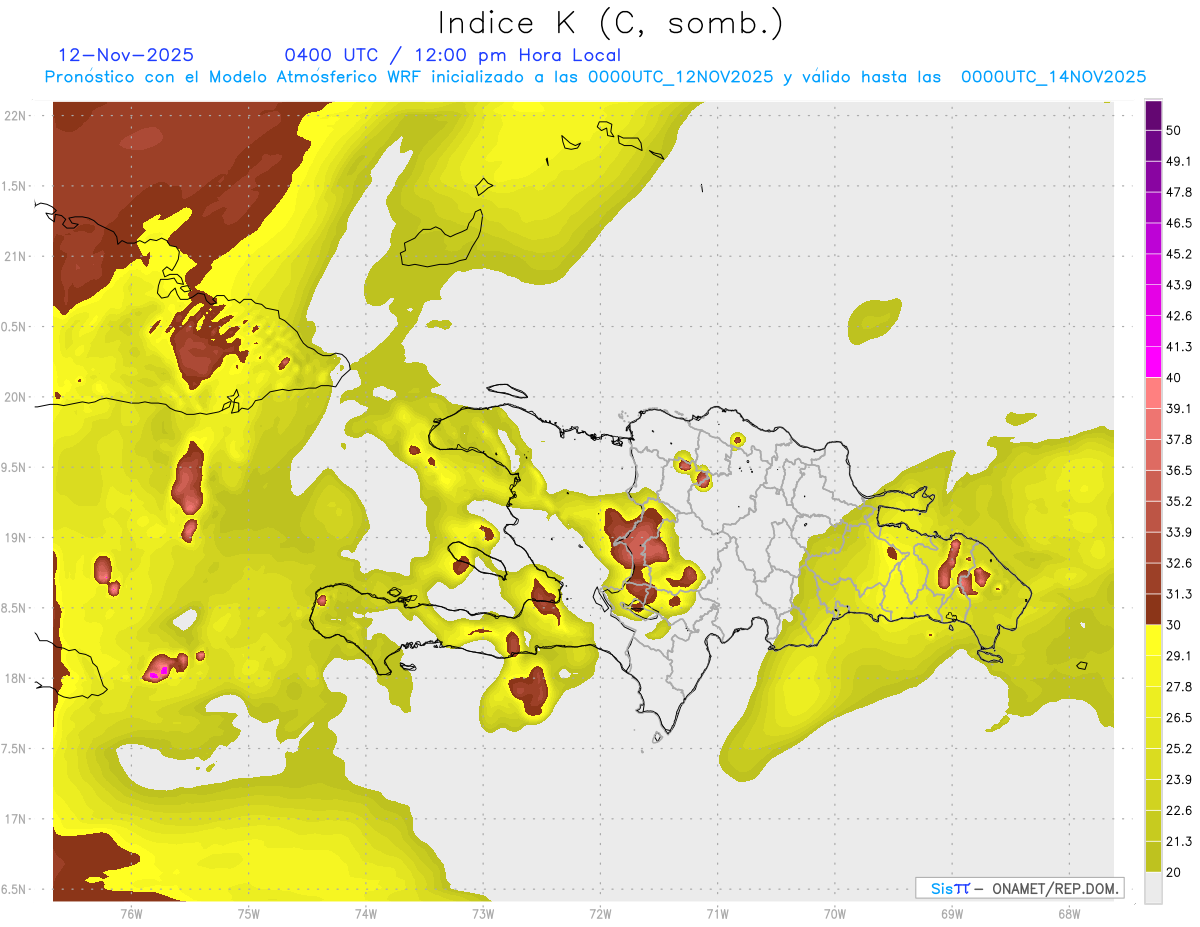Click the '69W' longitude axis label

point(951,913)
